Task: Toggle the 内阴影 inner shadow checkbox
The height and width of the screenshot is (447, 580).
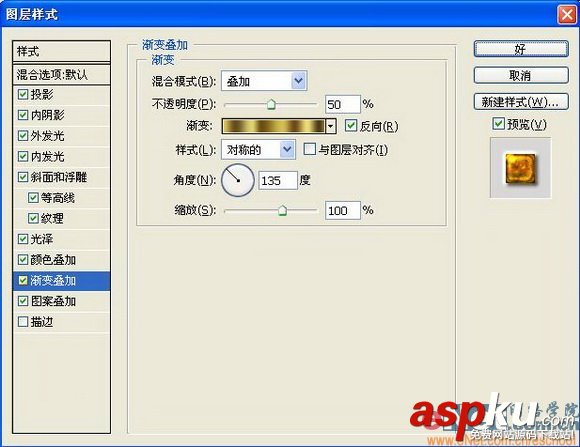Action: pyautogui.click(x=23, y=115)
